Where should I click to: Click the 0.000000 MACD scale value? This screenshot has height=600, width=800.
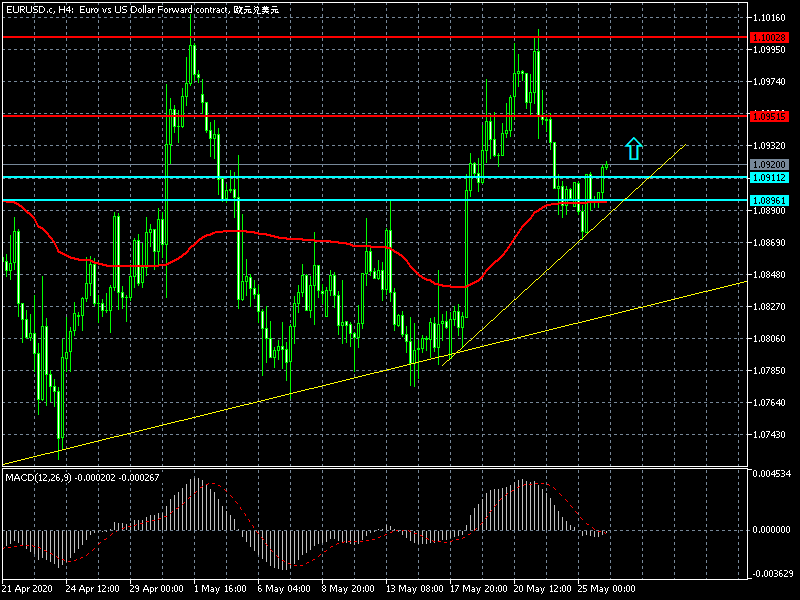pyautogui.click(x=771, y=530)
